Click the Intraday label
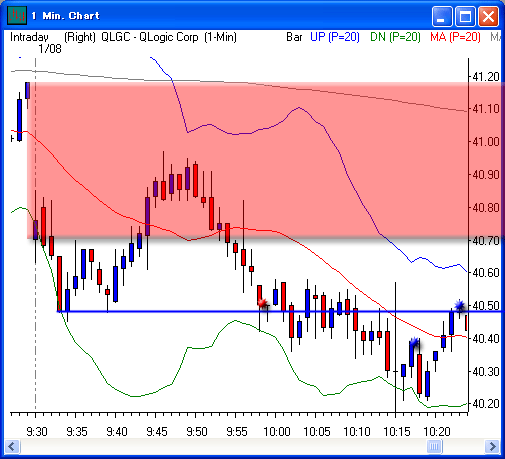505x459 pixels. pyautogui.click(x=29, y=37)
